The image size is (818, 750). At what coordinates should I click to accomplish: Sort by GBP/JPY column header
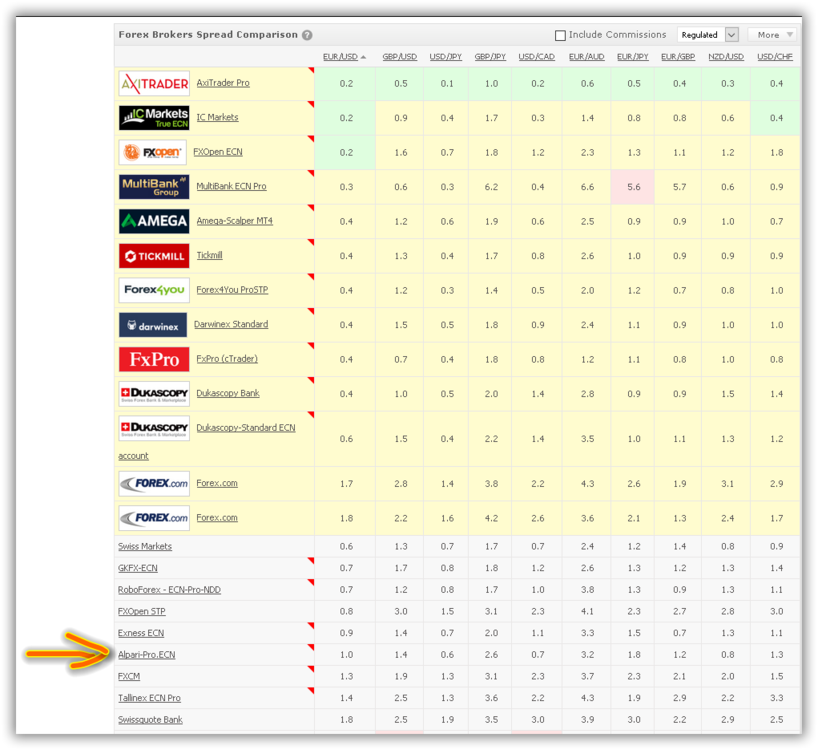tap(490, 57)
